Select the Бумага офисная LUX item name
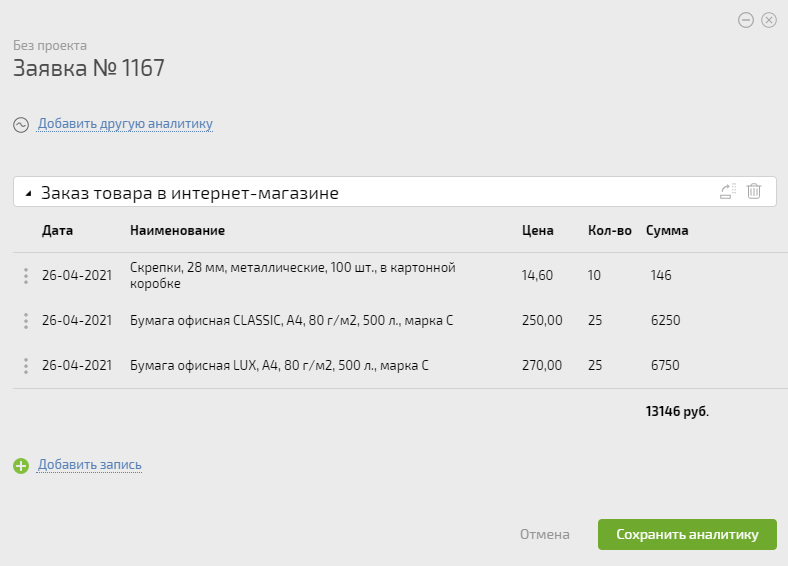 click(279, 365)
